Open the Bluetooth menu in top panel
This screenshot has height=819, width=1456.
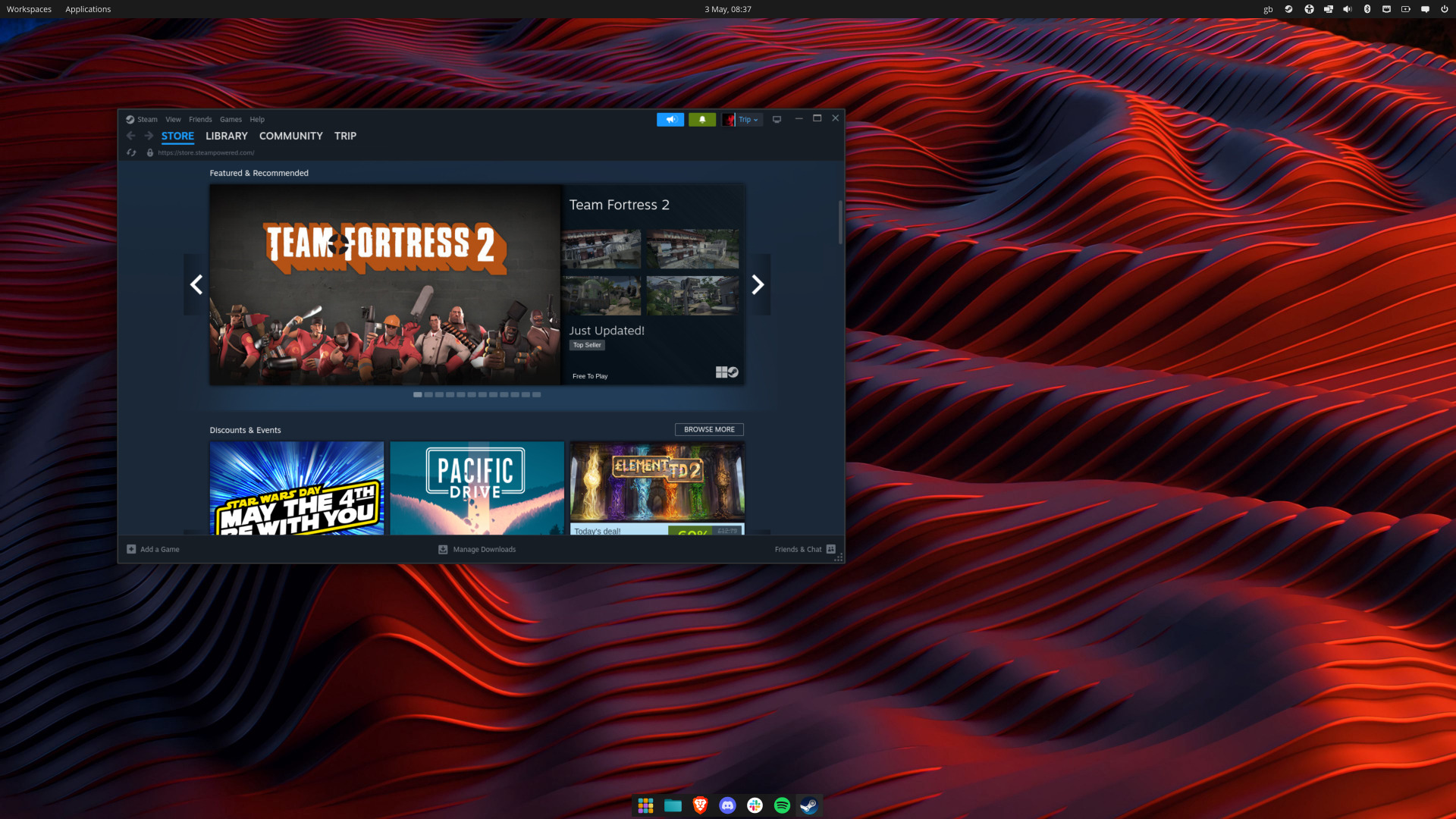(1367, 9)
